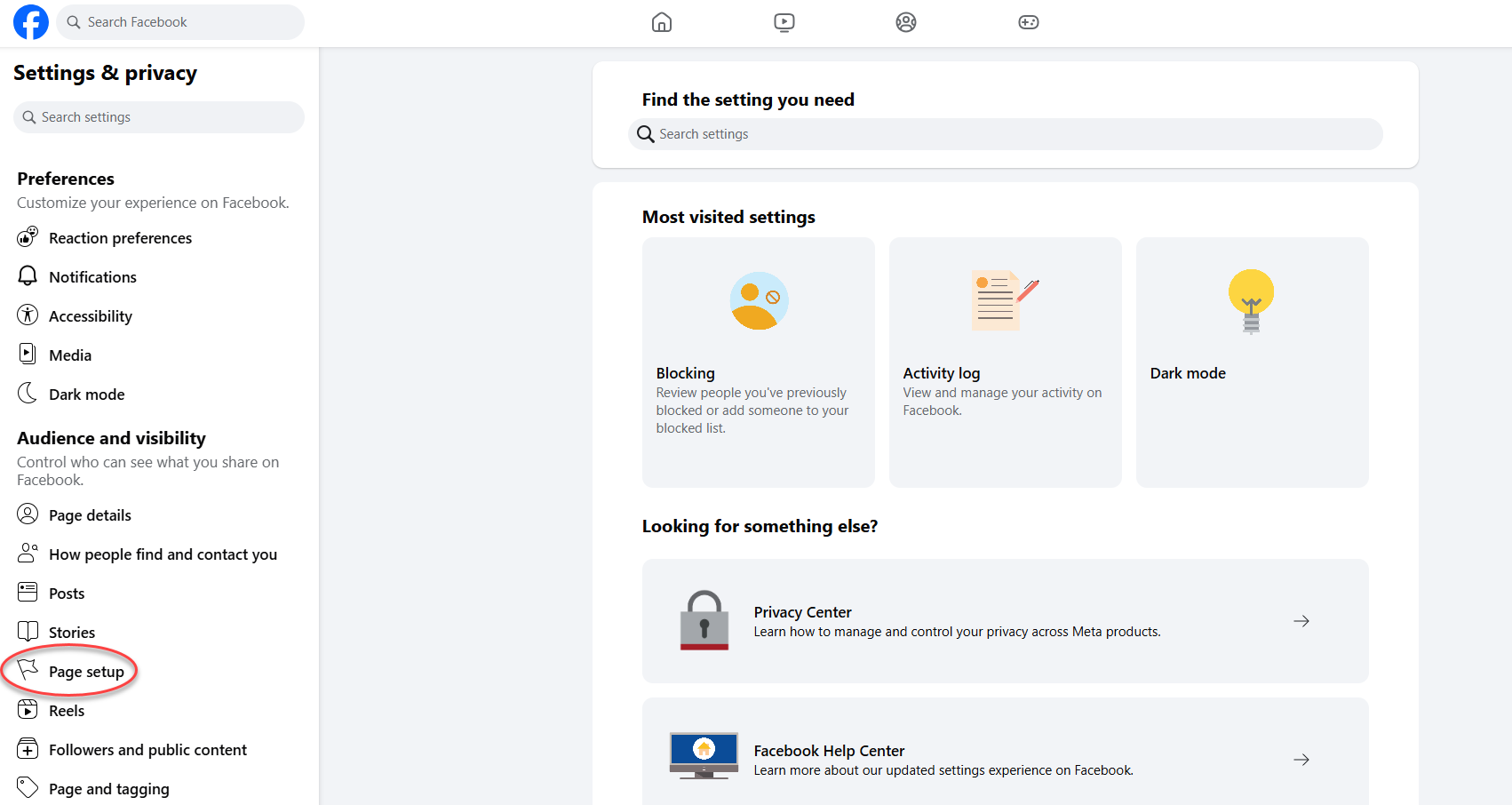This screenshot has height=805, width=1512.
Task: Click the How people find you icon
Action: (x=28, y=553)
